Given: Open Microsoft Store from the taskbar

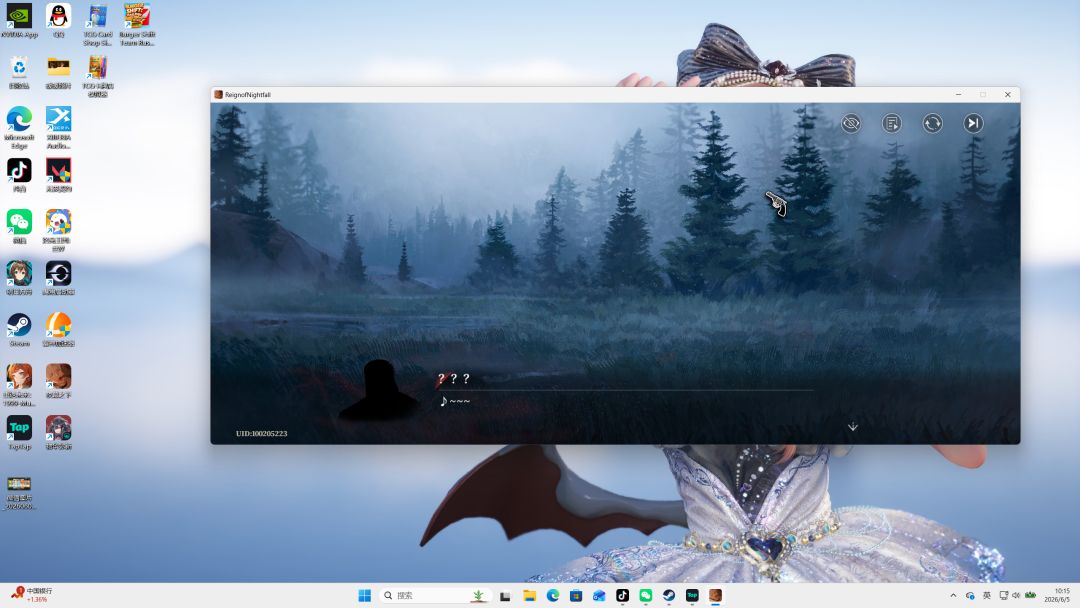Looking at the screenshot, I should tap(576, 596).
